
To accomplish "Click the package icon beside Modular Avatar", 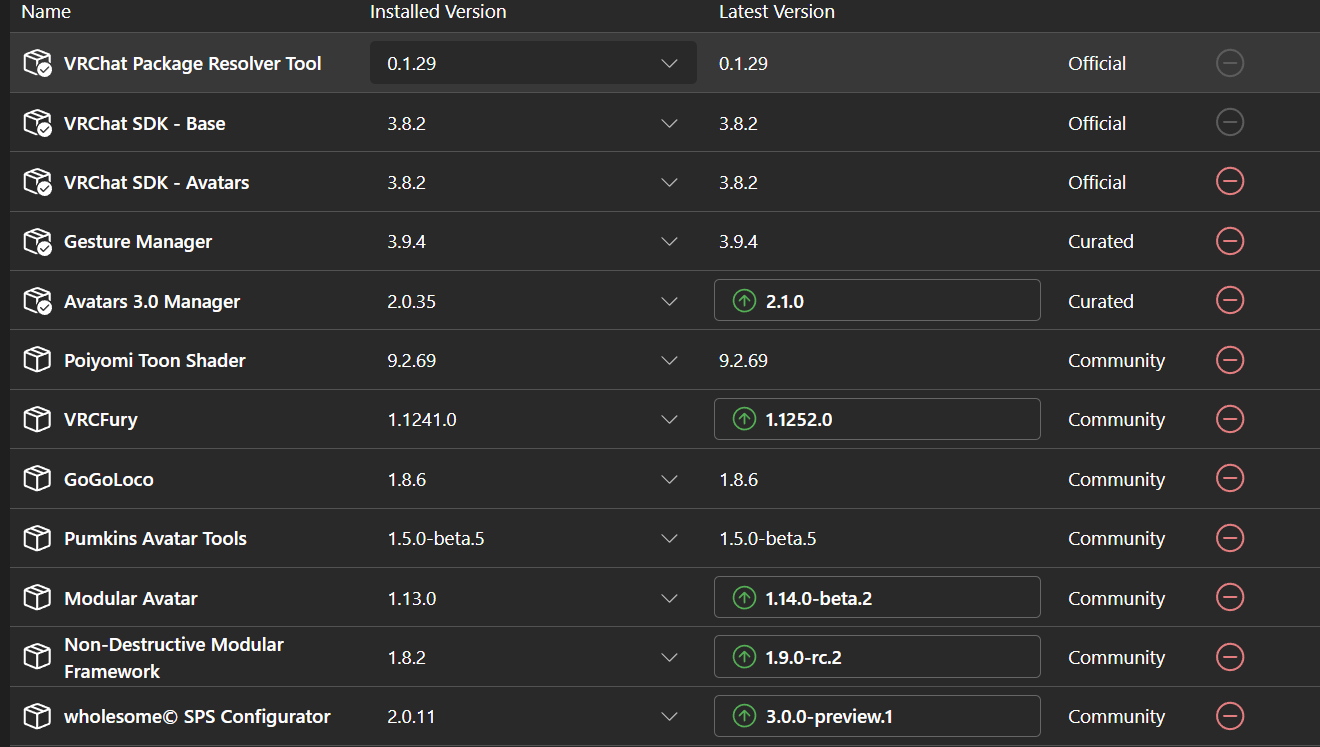I will 37,598.
